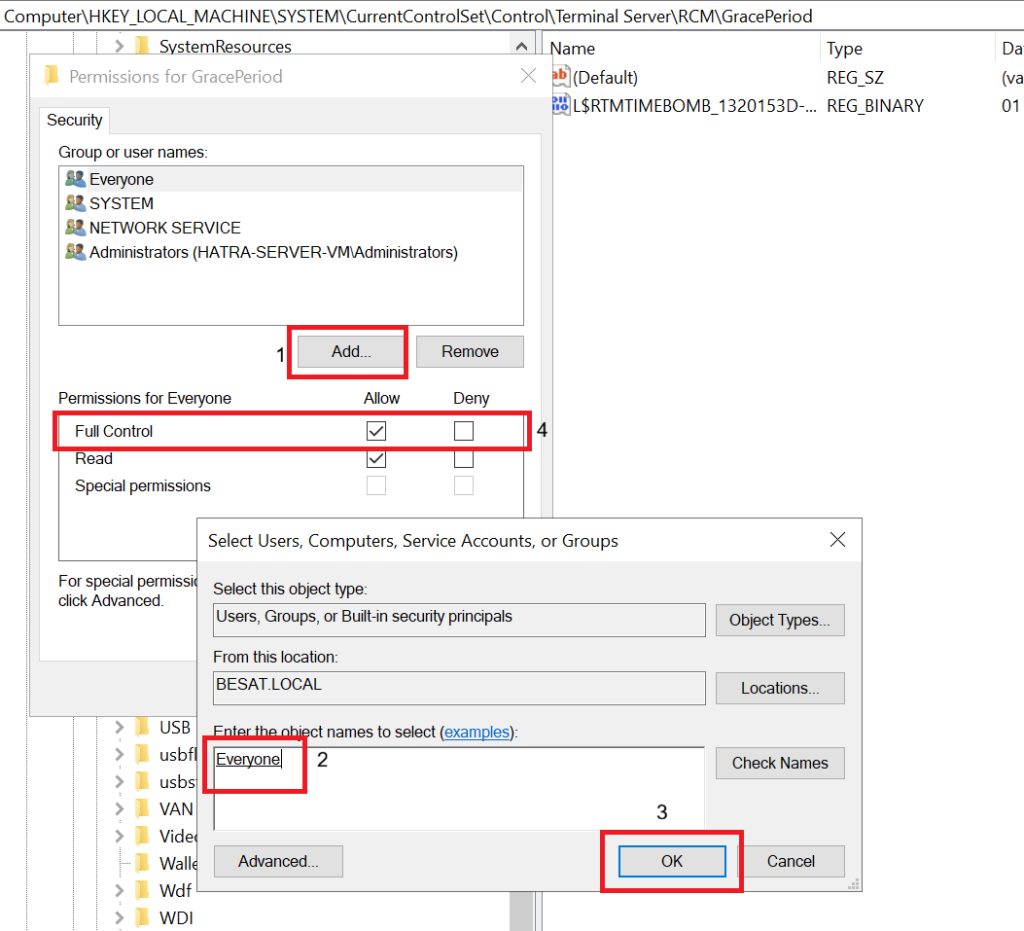Click the object type field showing Users, Groups
Screen dimensions: 1024x931
click(x=459, y=620)
